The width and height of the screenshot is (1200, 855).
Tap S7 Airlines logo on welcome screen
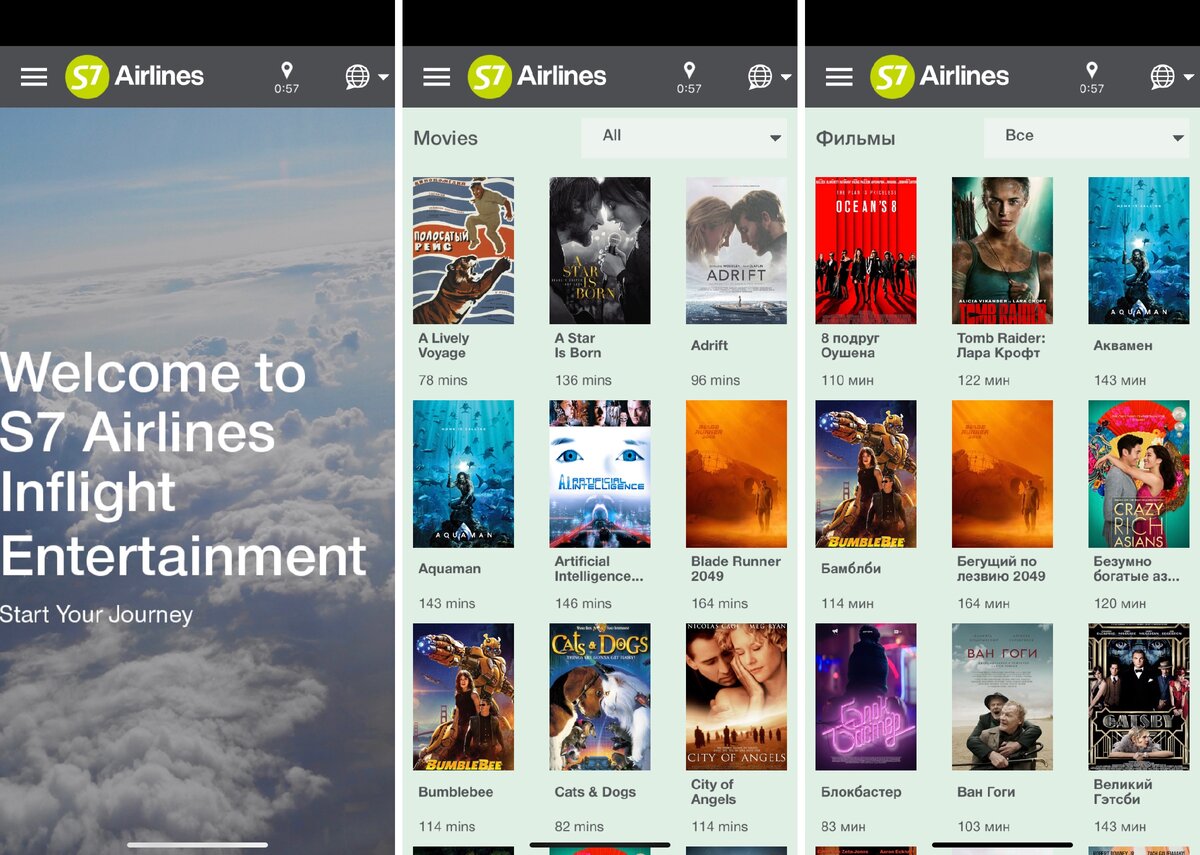tap(135, 77)
